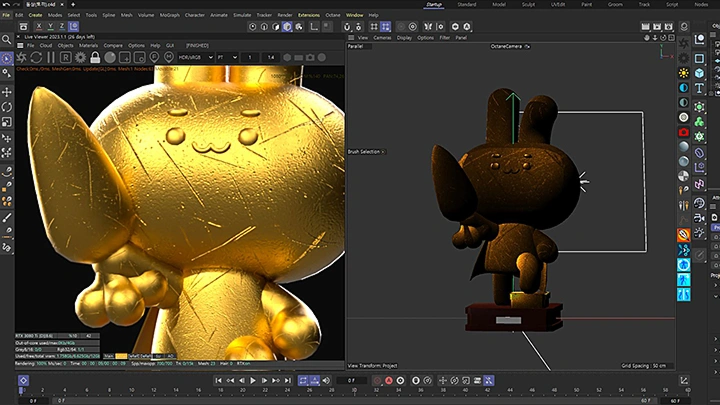
Task: Open Edit Render Settings icon
Action: coord(669,27)
